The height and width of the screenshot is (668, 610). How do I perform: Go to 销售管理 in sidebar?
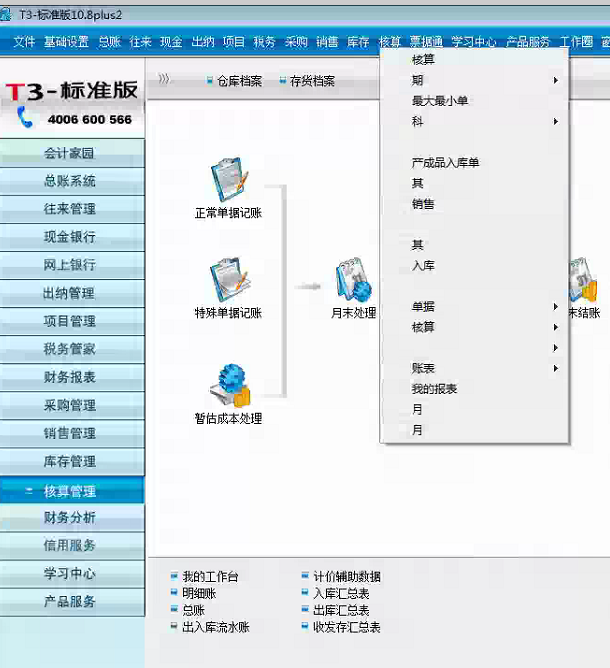(72, 433)
